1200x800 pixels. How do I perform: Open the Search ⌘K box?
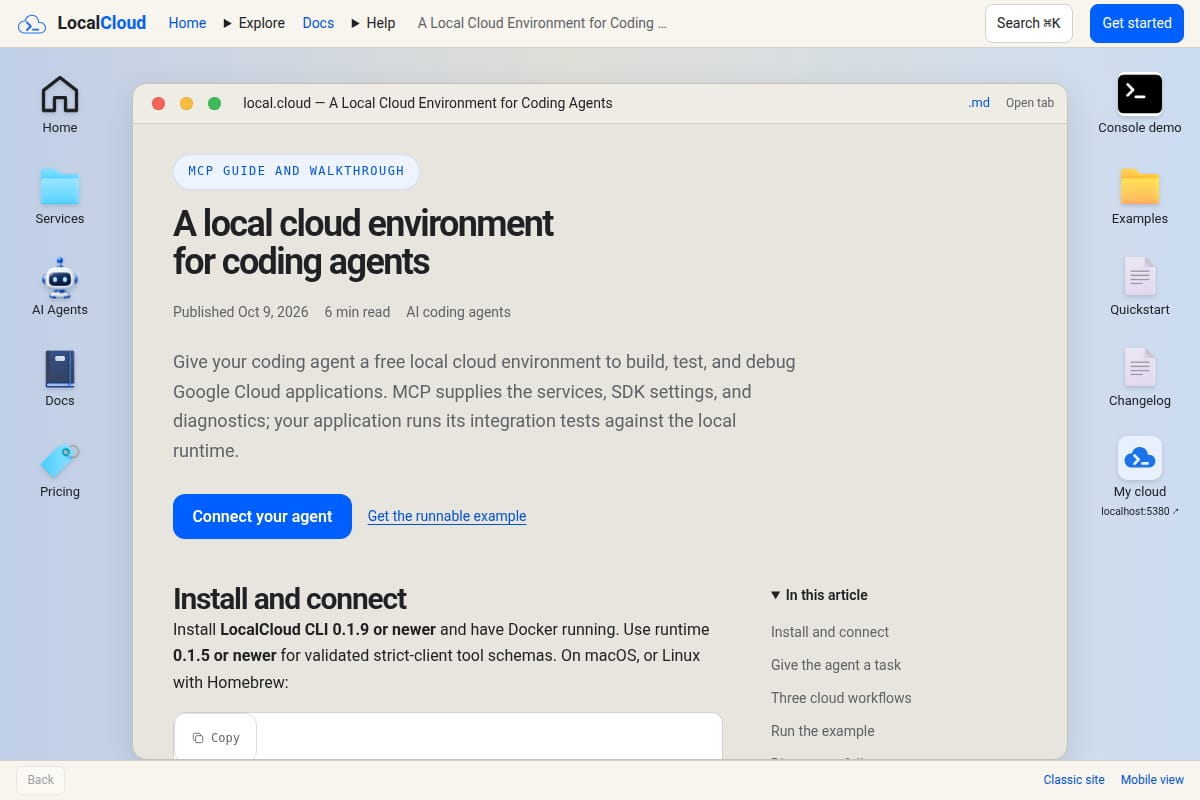click(x=1029, y=23)
